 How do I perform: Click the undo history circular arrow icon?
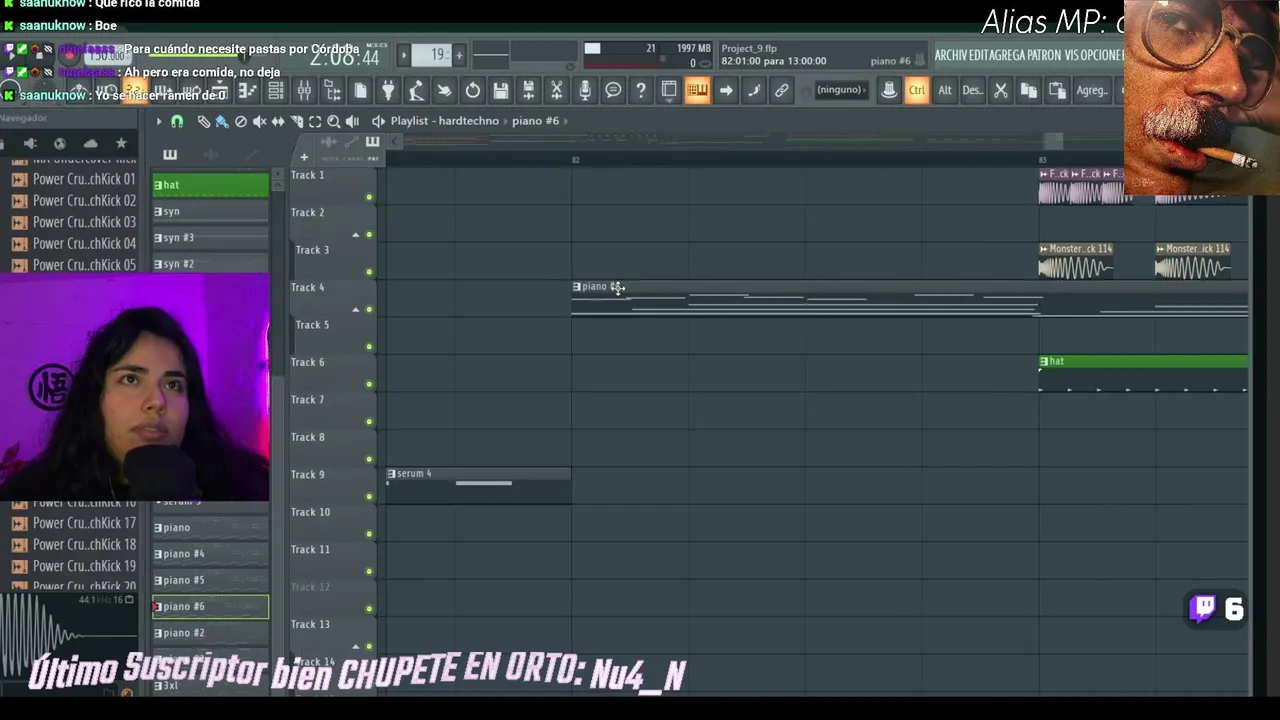coord(472,91)
